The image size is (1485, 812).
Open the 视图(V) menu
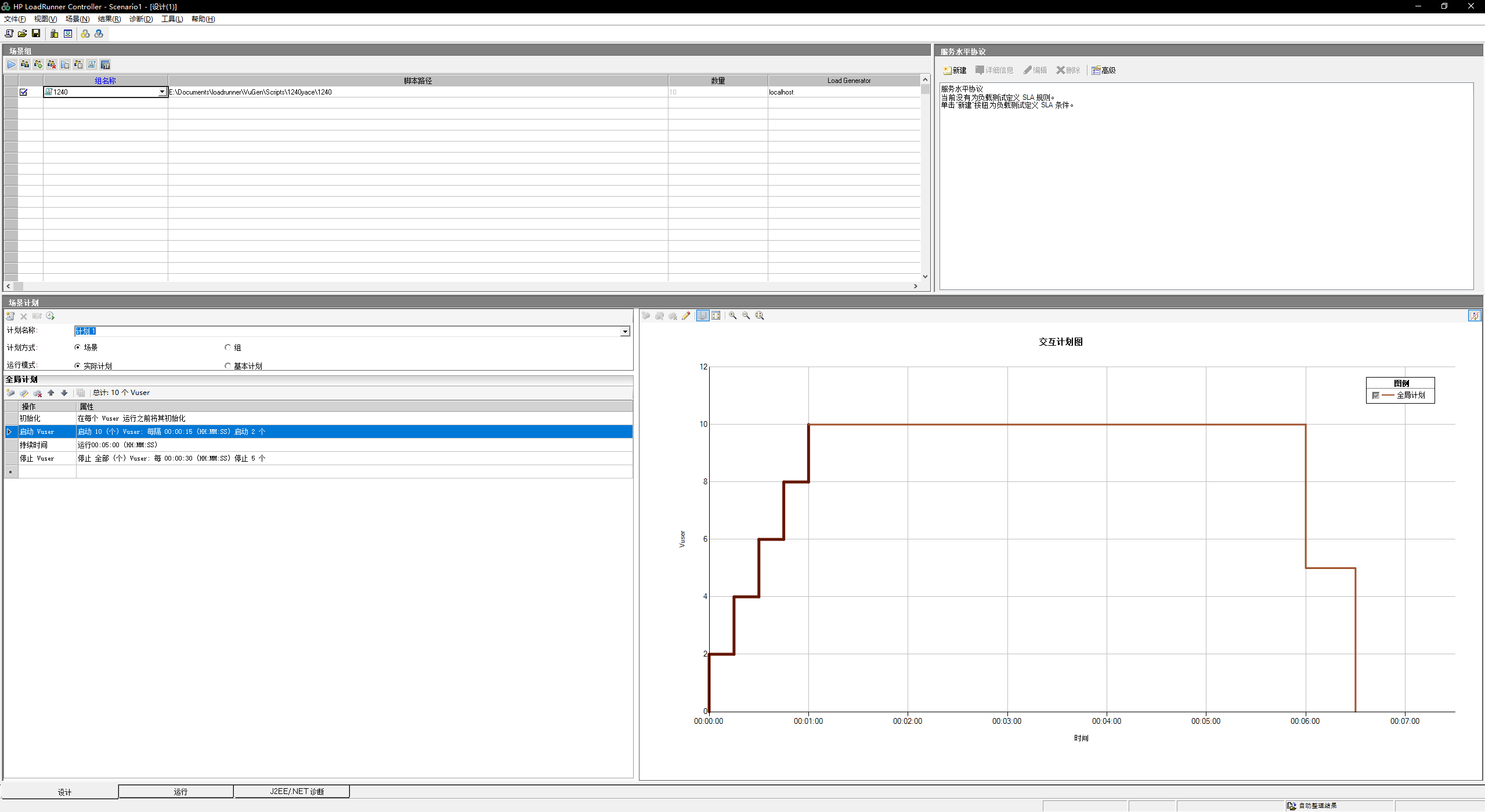tap(45, 19)
